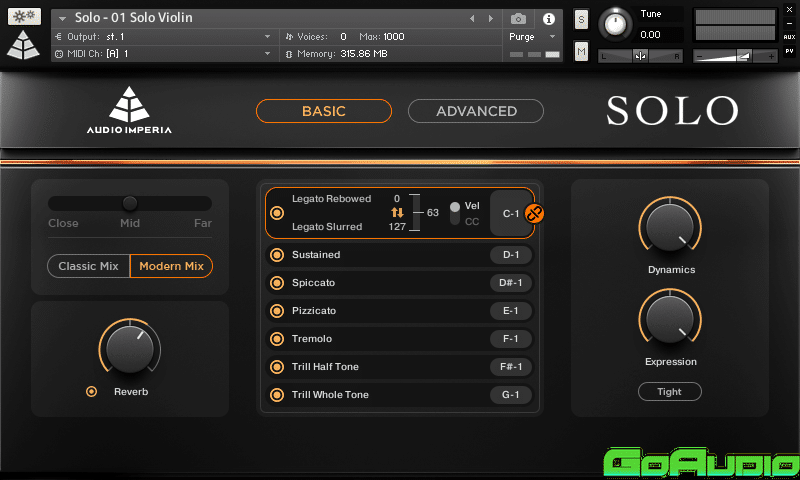Click the Tight button
The width and height of the screenshot is (800, 480).
pos(669,391)
